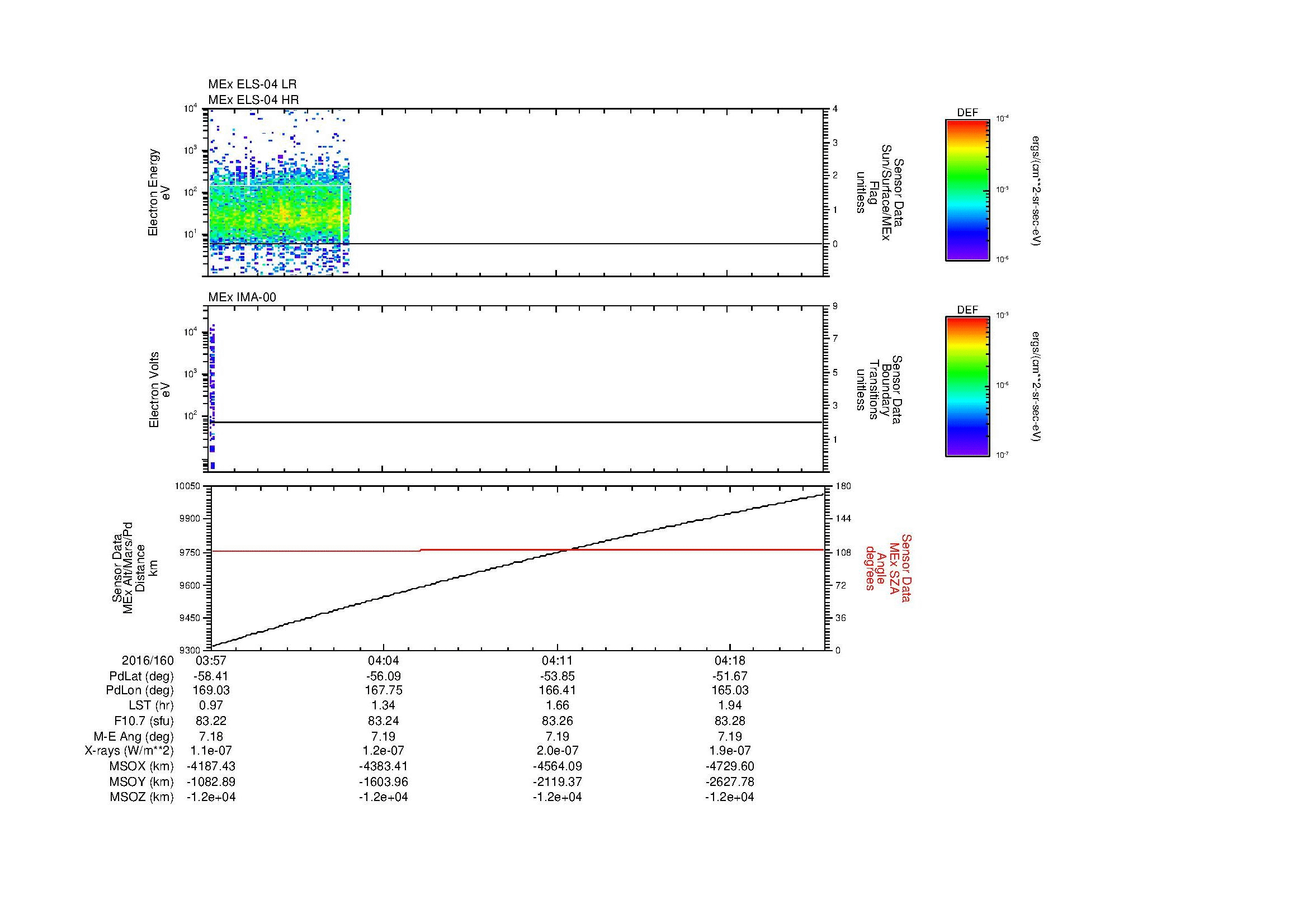Click F10.7 value '83.22'
This screenshot has width=1308, height=924.
click(x=211, y=721)
